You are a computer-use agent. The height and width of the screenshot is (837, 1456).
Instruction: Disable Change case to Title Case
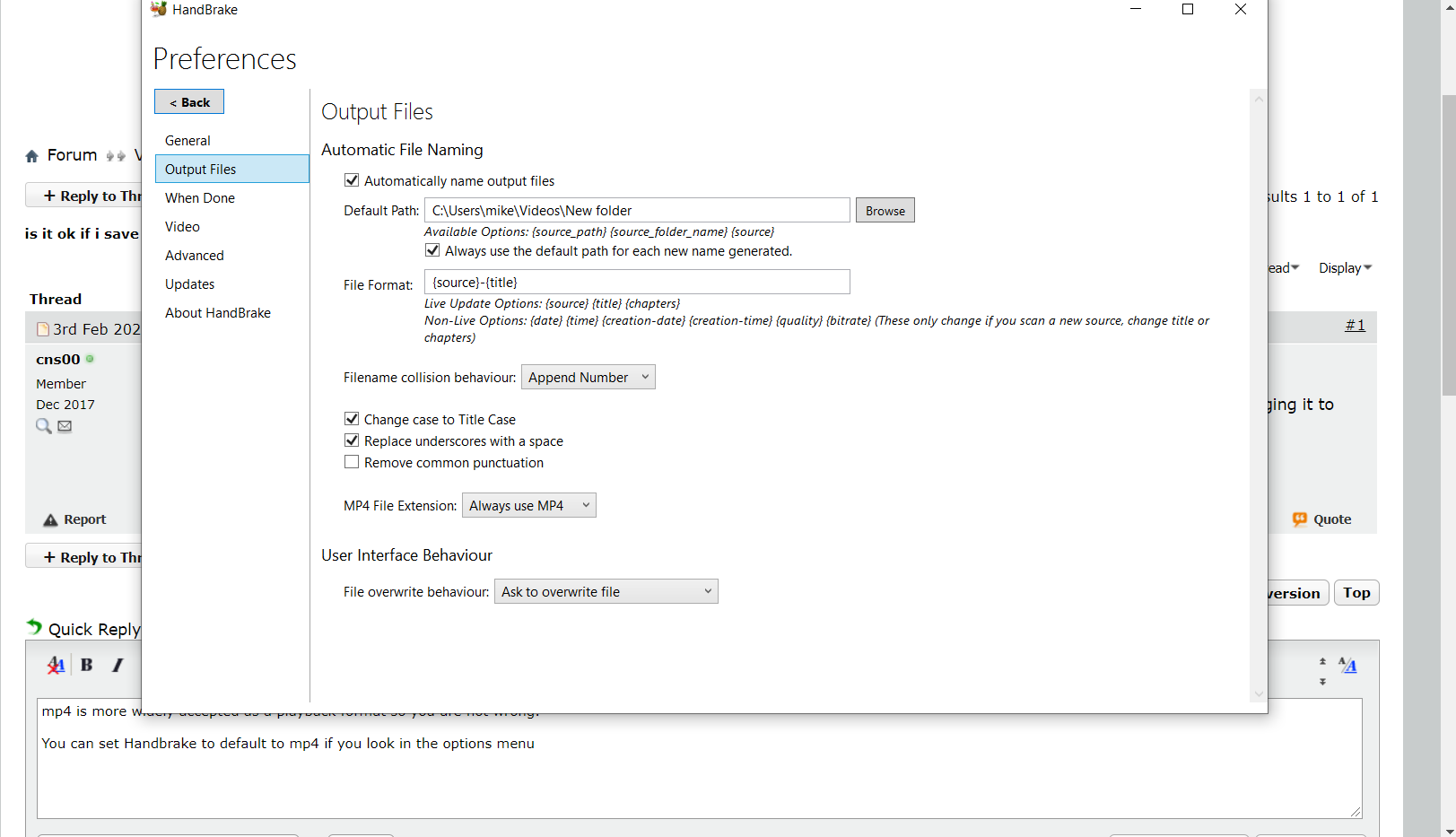pos(352,419)
